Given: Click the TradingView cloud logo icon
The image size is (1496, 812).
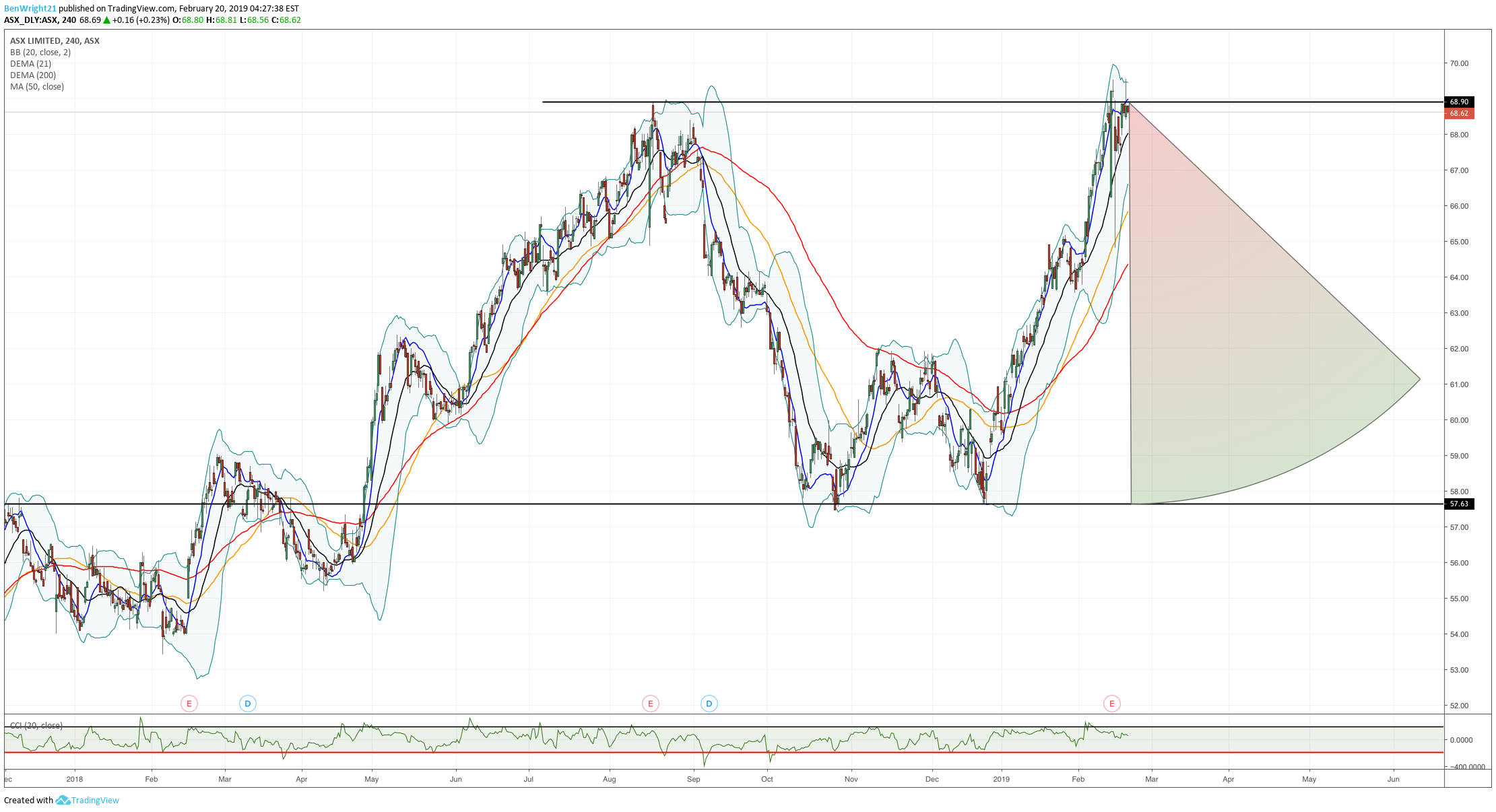Looking at the screenshot, I should (63, 800).
